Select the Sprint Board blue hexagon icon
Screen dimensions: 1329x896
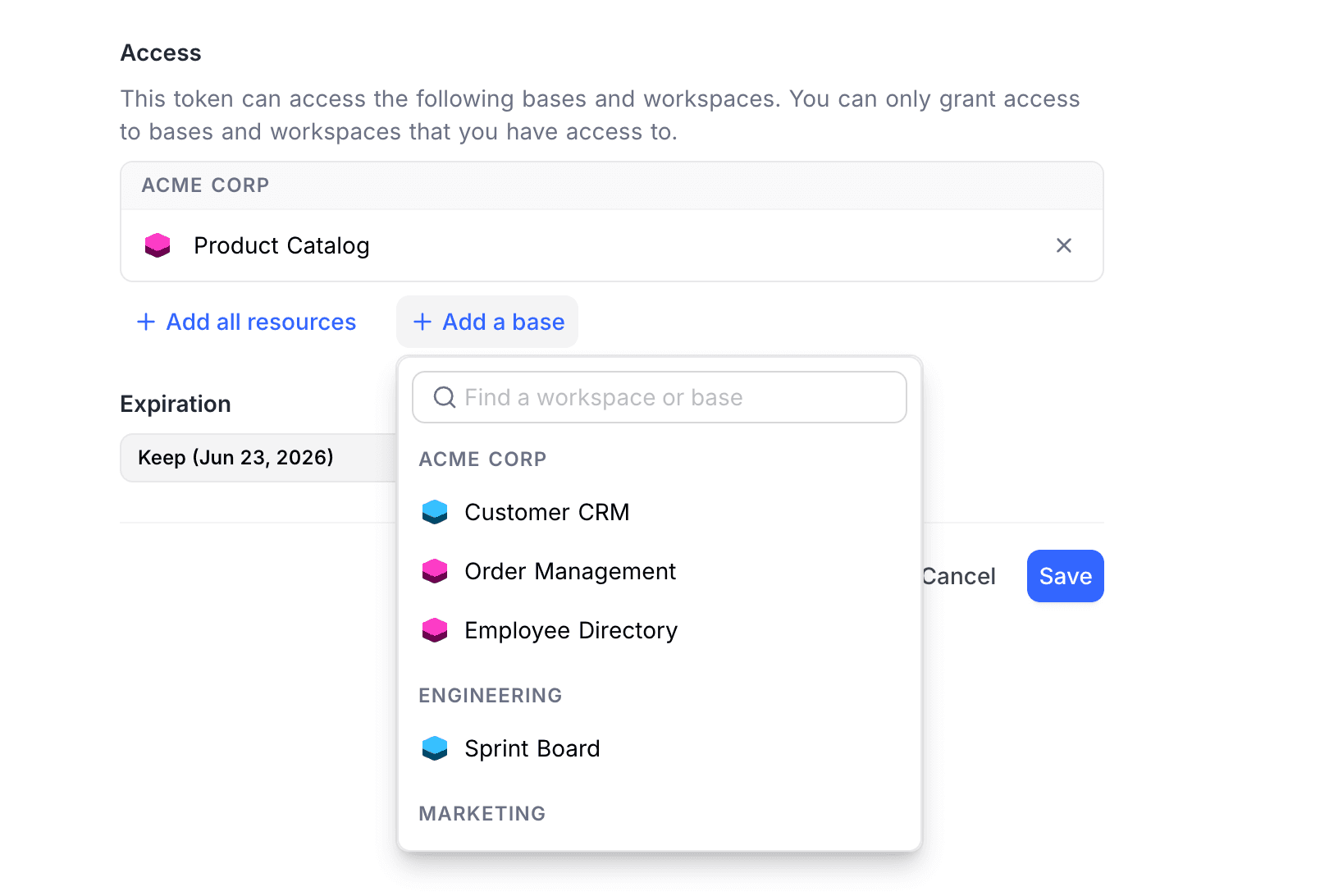[x=436, y=747]
